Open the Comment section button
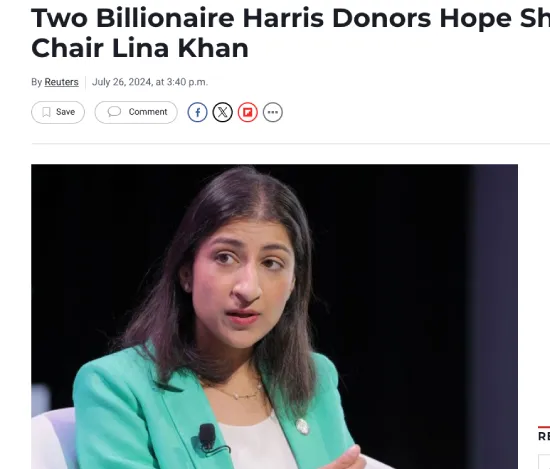Viewport: 550px width, 469px height. [136, 112]
